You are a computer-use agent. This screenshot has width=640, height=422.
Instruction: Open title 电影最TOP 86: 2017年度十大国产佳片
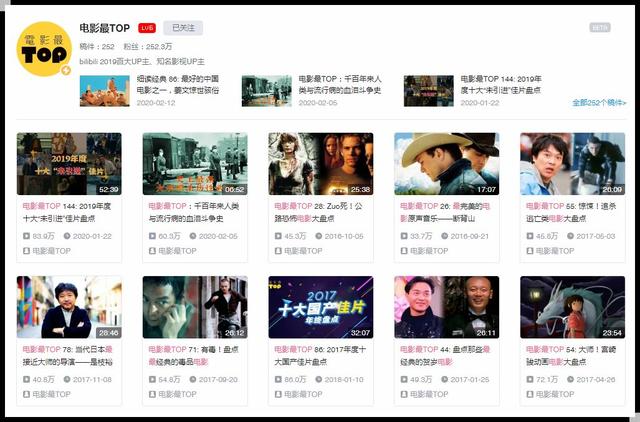[320, 355]
